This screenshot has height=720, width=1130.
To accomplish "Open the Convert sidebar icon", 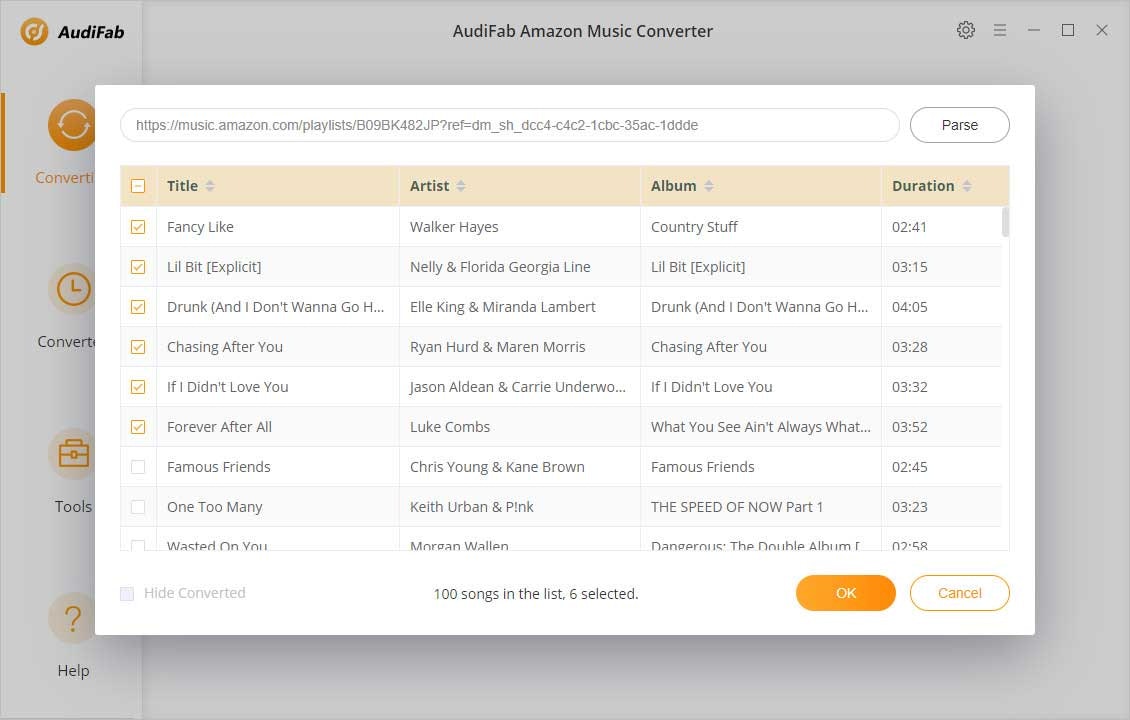I will [x=71, y=125].
